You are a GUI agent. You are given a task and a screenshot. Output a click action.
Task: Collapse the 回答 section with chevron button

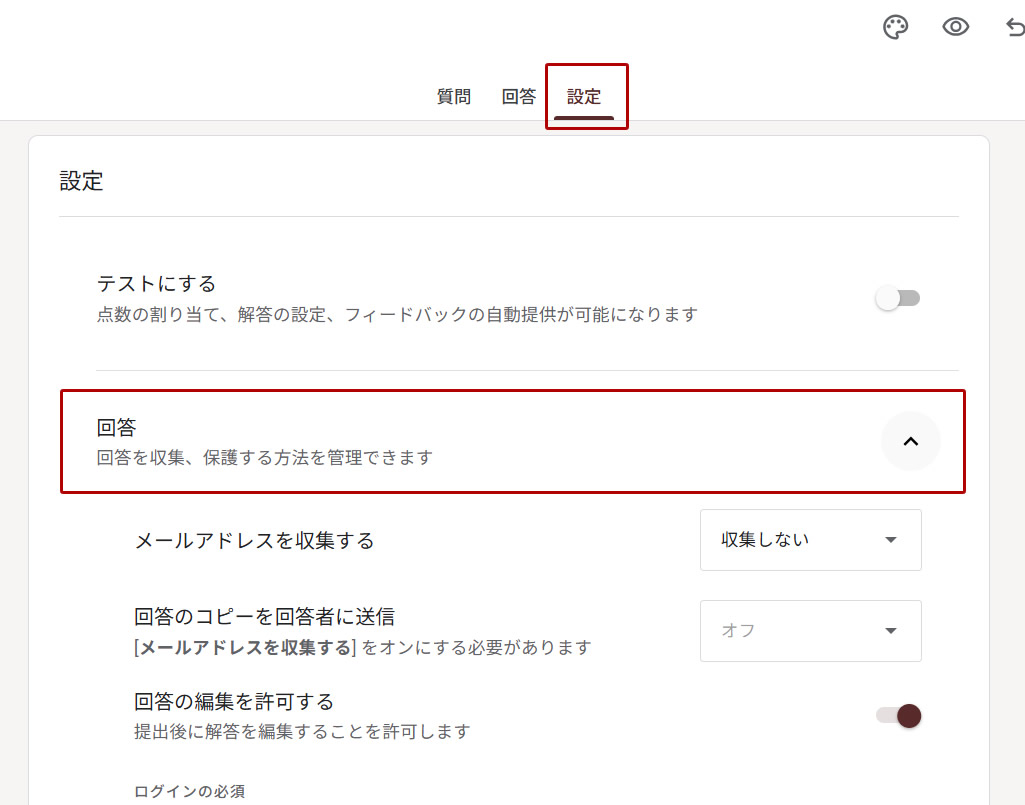tap(910, 441)
